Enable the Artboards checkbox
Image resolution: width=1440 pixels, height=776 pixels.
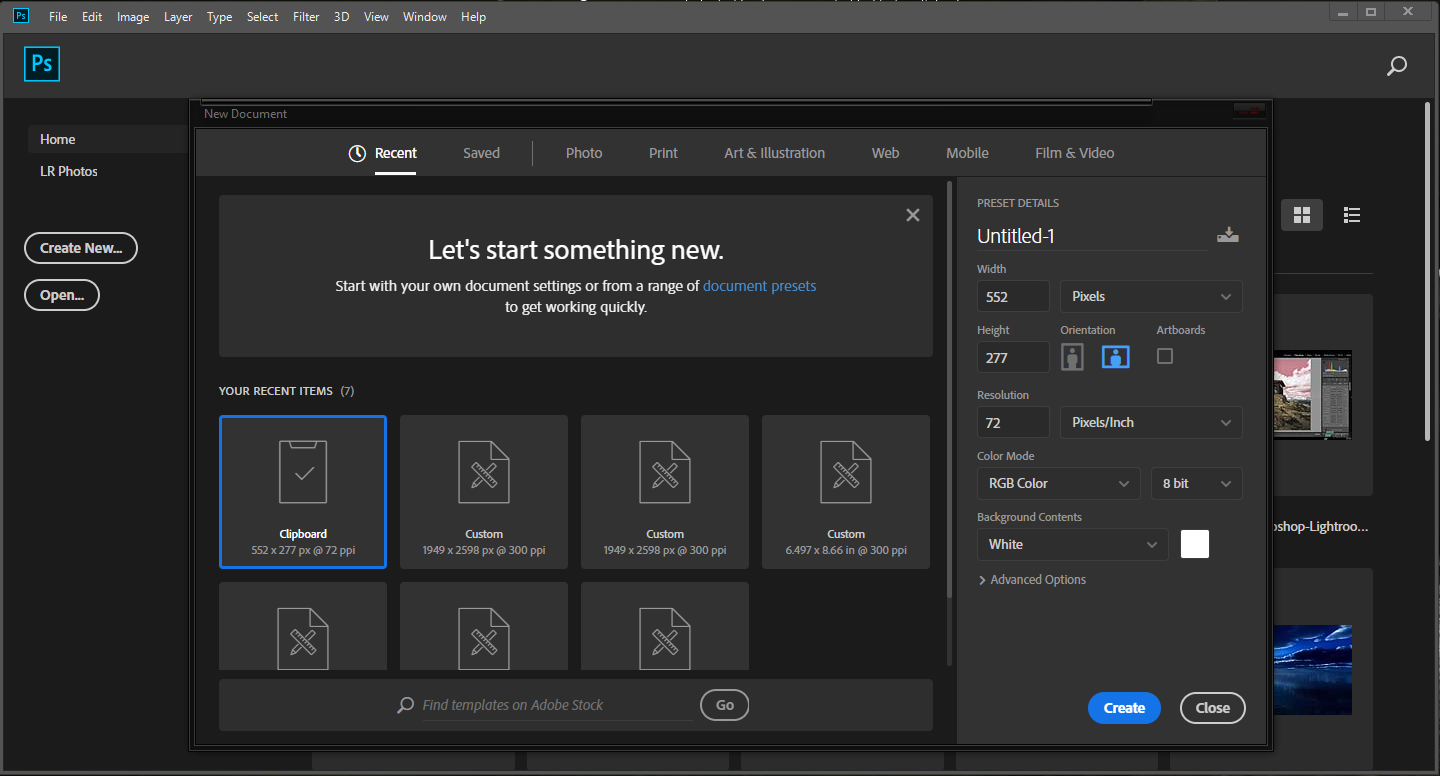pos(1164,356)
